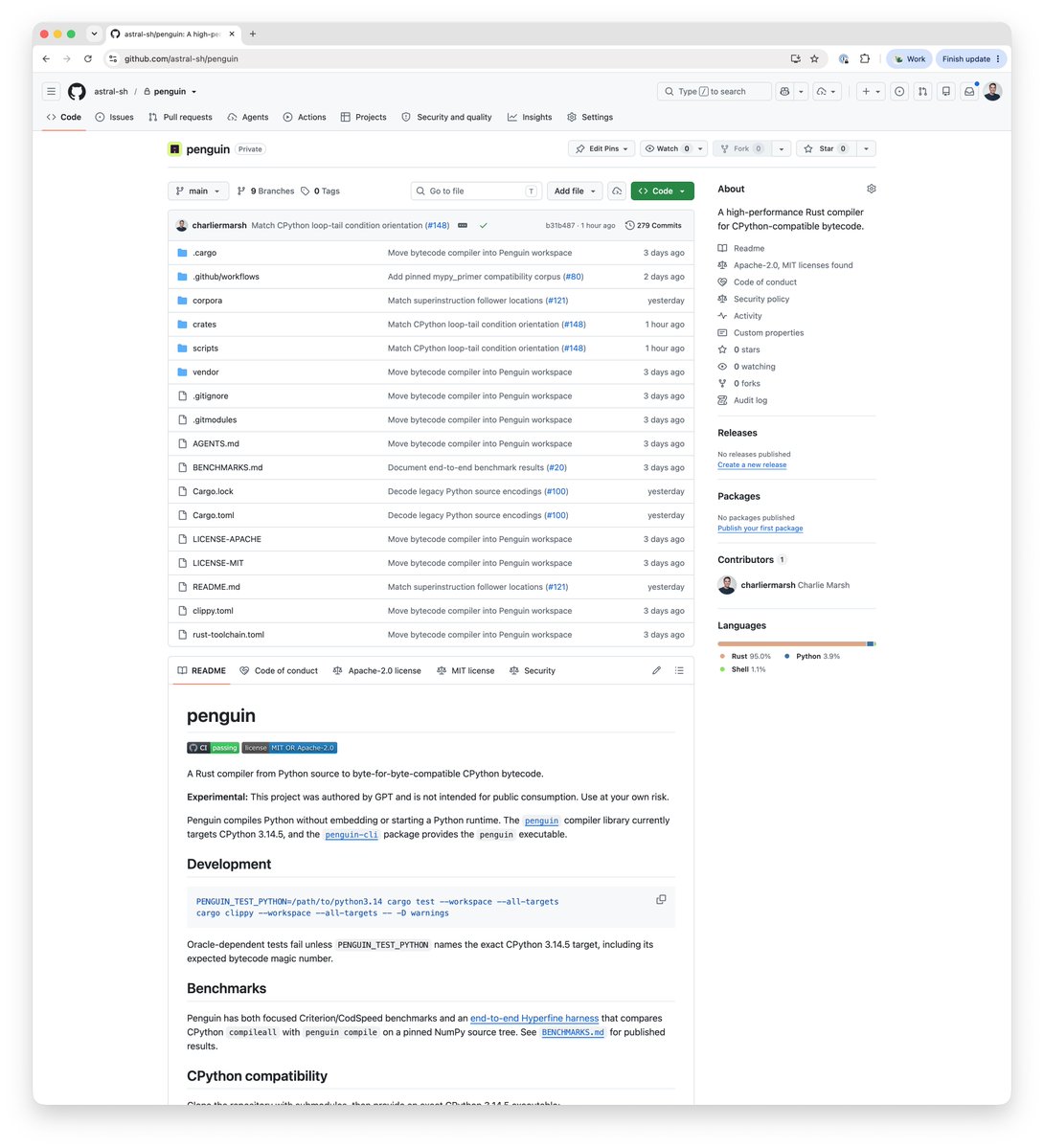Open the 279 Commits history link
The height and width of the screenshot is (1148, 1044).
[x=653, y=226]
